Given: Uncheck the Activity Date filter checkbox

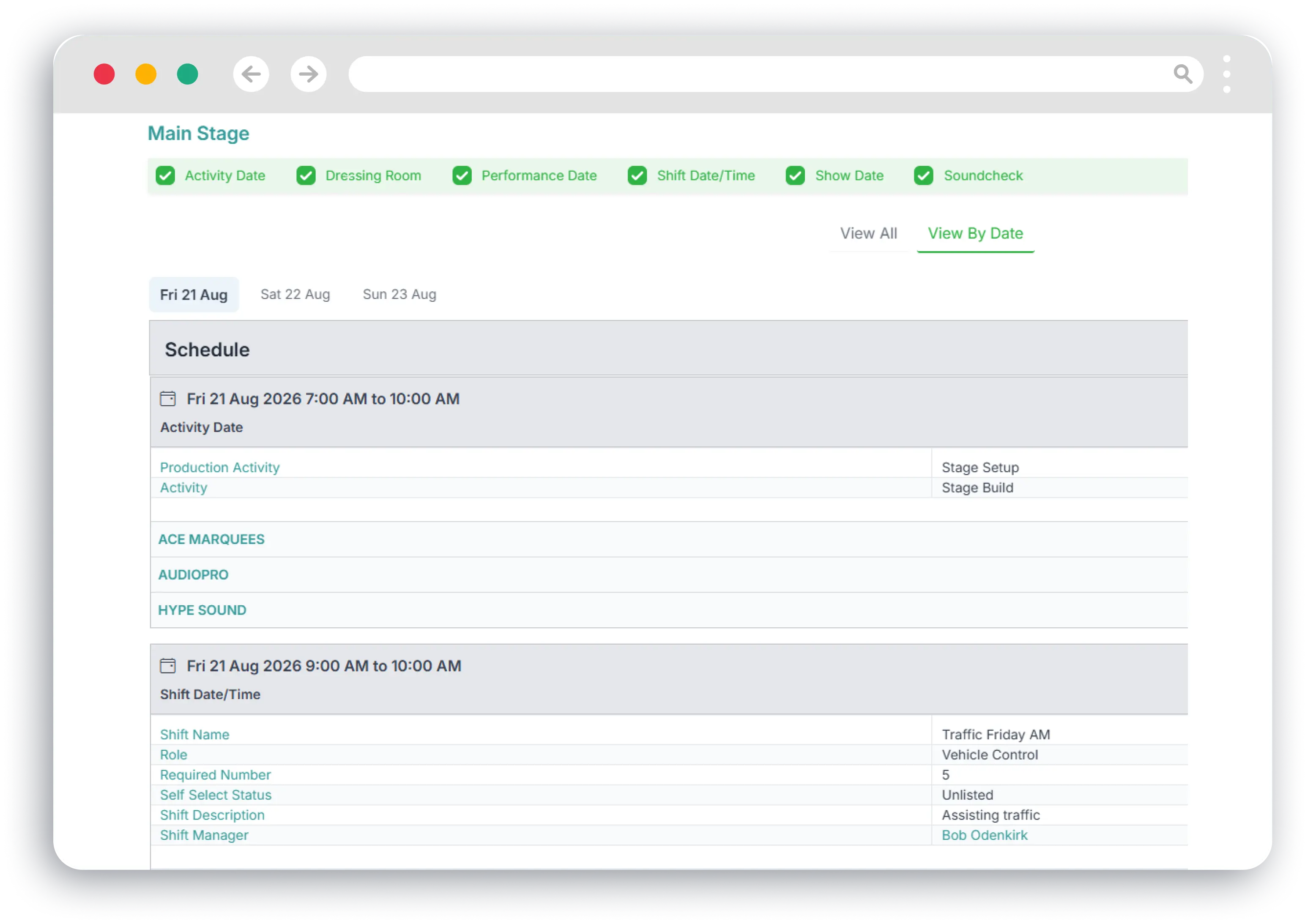Looking at the screenshot, I should click(166, 175).
